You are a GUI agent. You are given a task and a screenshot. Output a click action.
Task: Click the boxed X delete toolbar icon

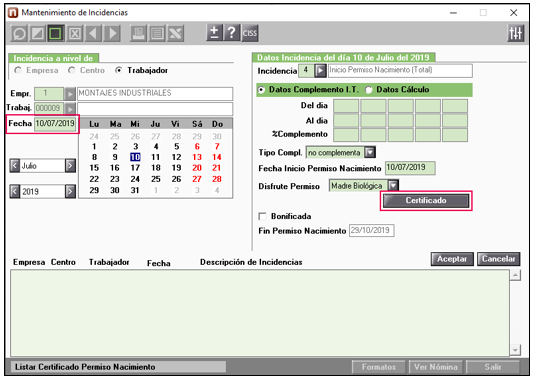click(75, 33)
